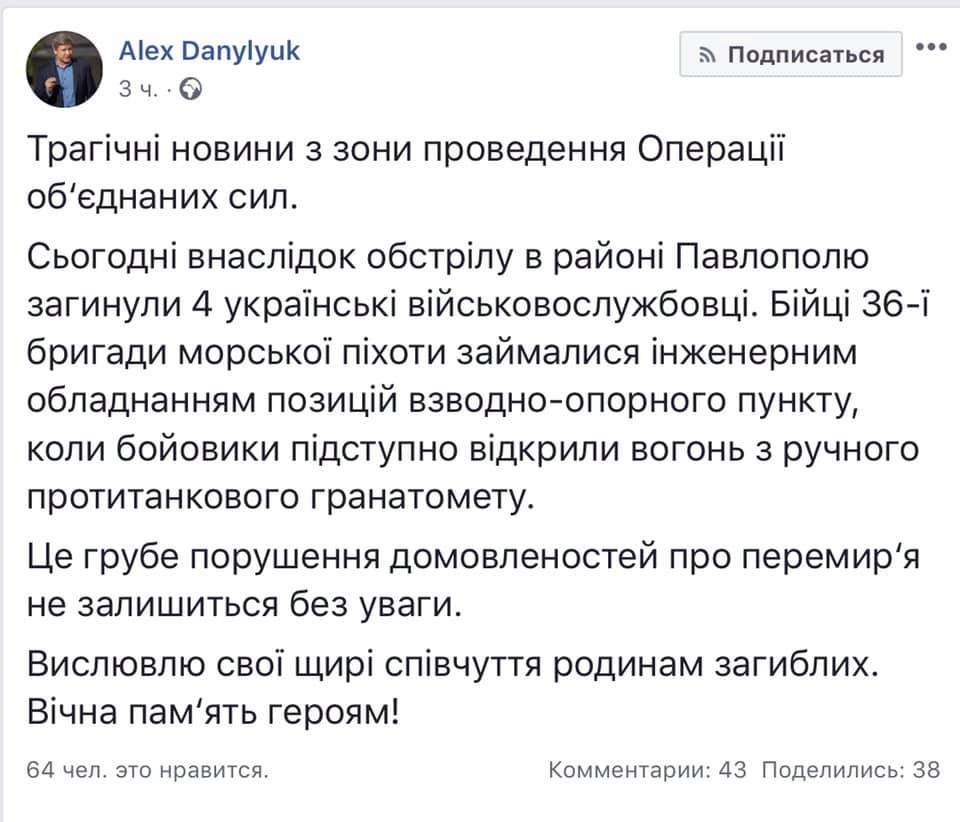Screen dimensions: 960x822
Task: Click the feed icon inside Подписаться button
Action: [707, 55]
